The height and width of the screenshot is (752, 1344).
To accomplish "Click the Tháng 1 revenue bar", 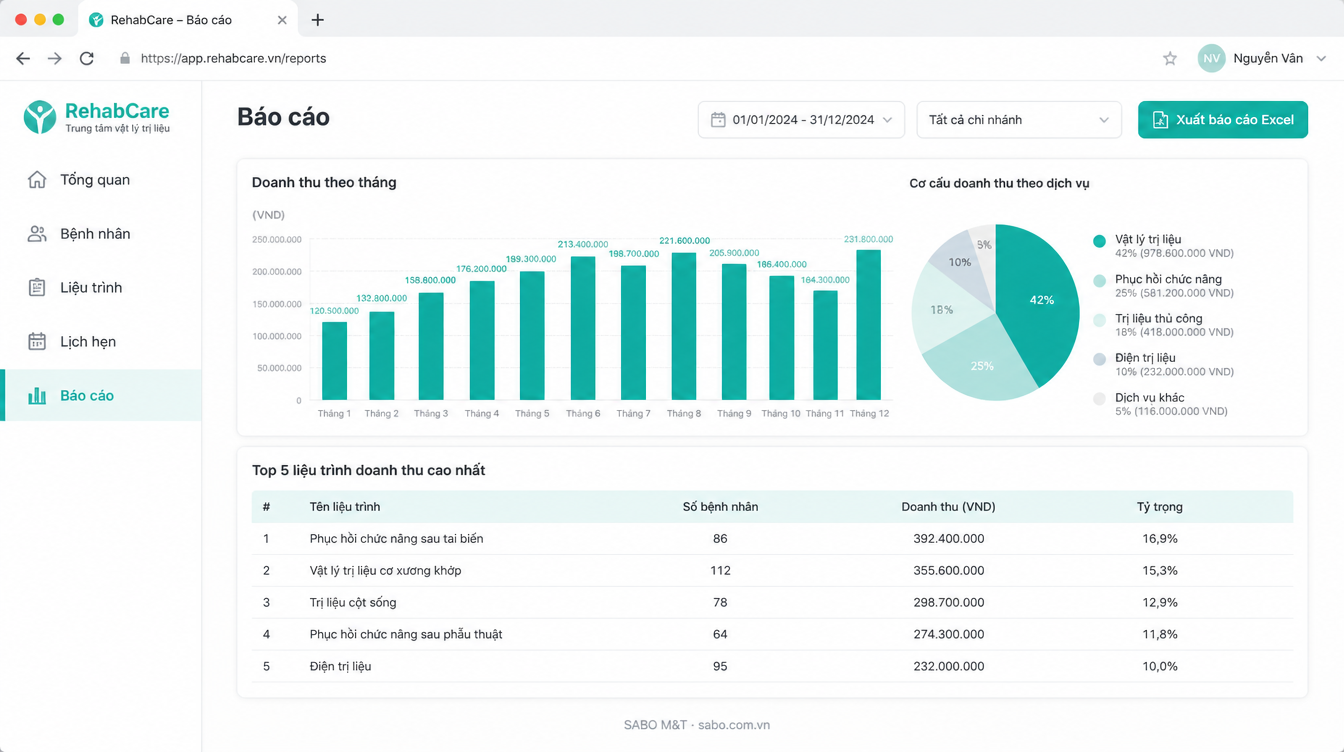I will [x=335, y=361].
